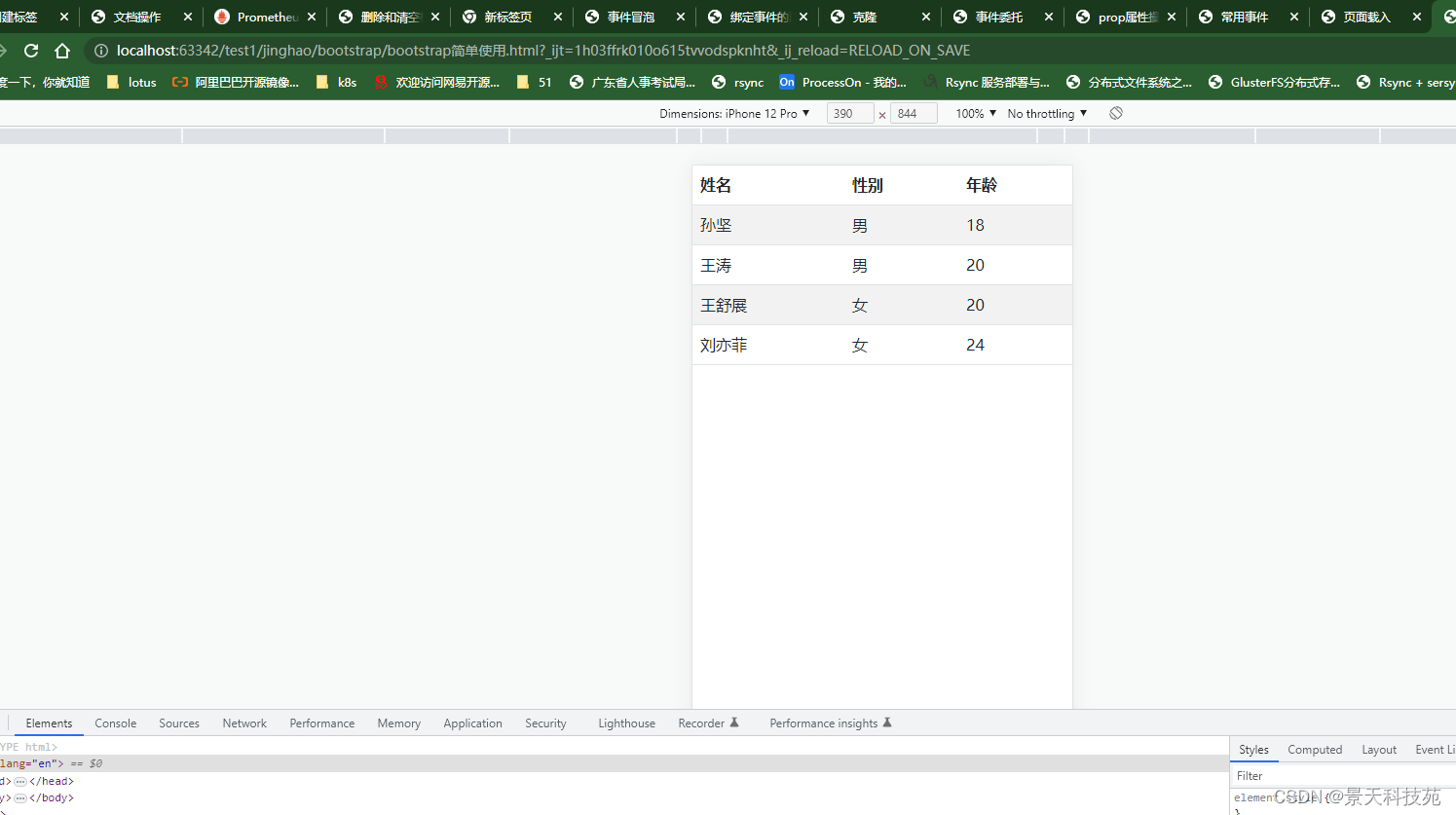Viewport: 1456px width, 815px height.
Task: Go to the browser home page icon
Action: coord(62,51)
